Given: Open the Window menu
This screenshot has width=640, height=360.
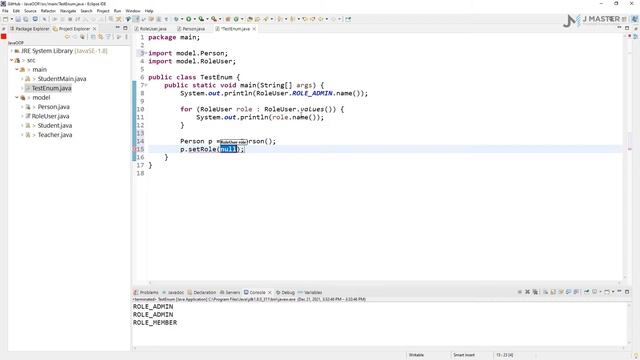Looking at the screenshot, I should coord(133,11).
